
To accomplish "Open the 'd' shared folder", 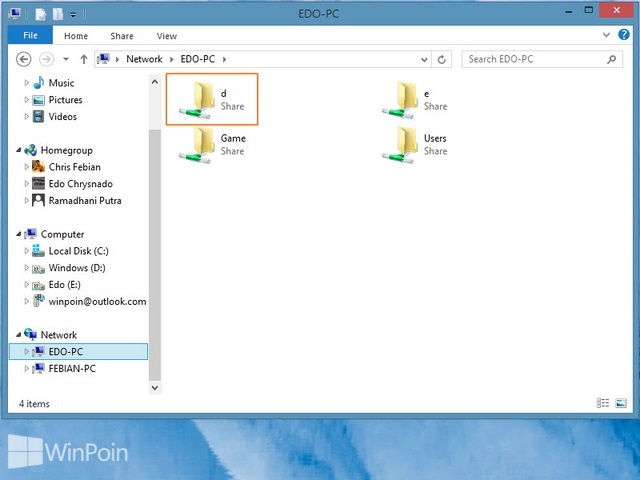I will (x=212, y=99).
